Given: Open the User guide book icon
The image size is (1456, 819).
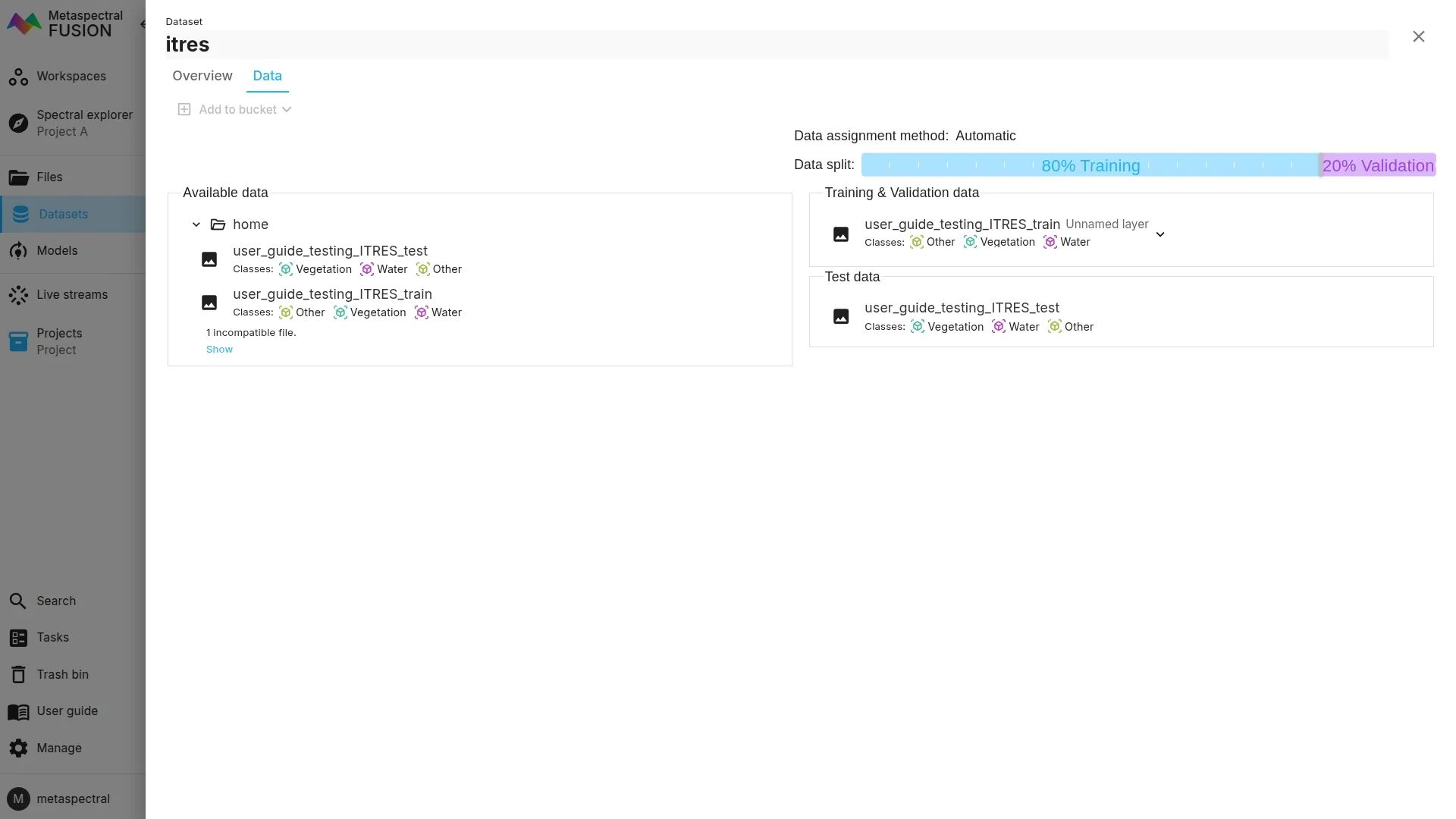Looking at the screenshot, I should tap(18, 711).
